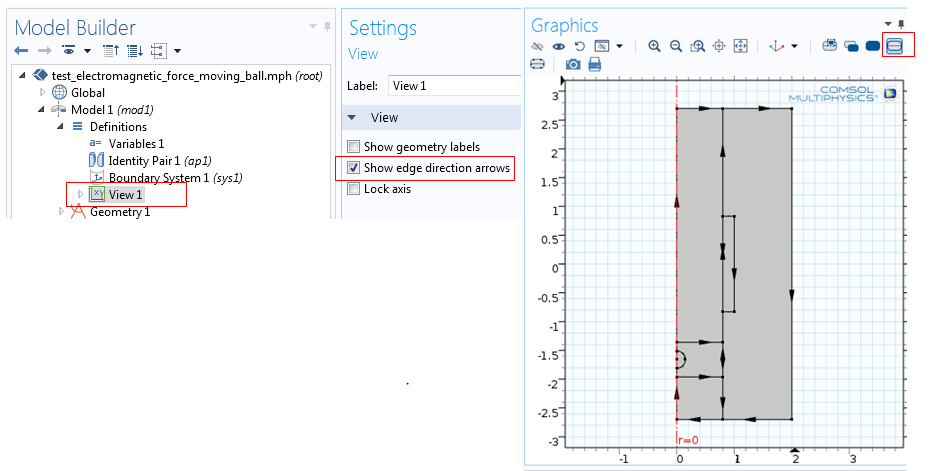Enable Show geometry labels checkbox

point(354,147)
